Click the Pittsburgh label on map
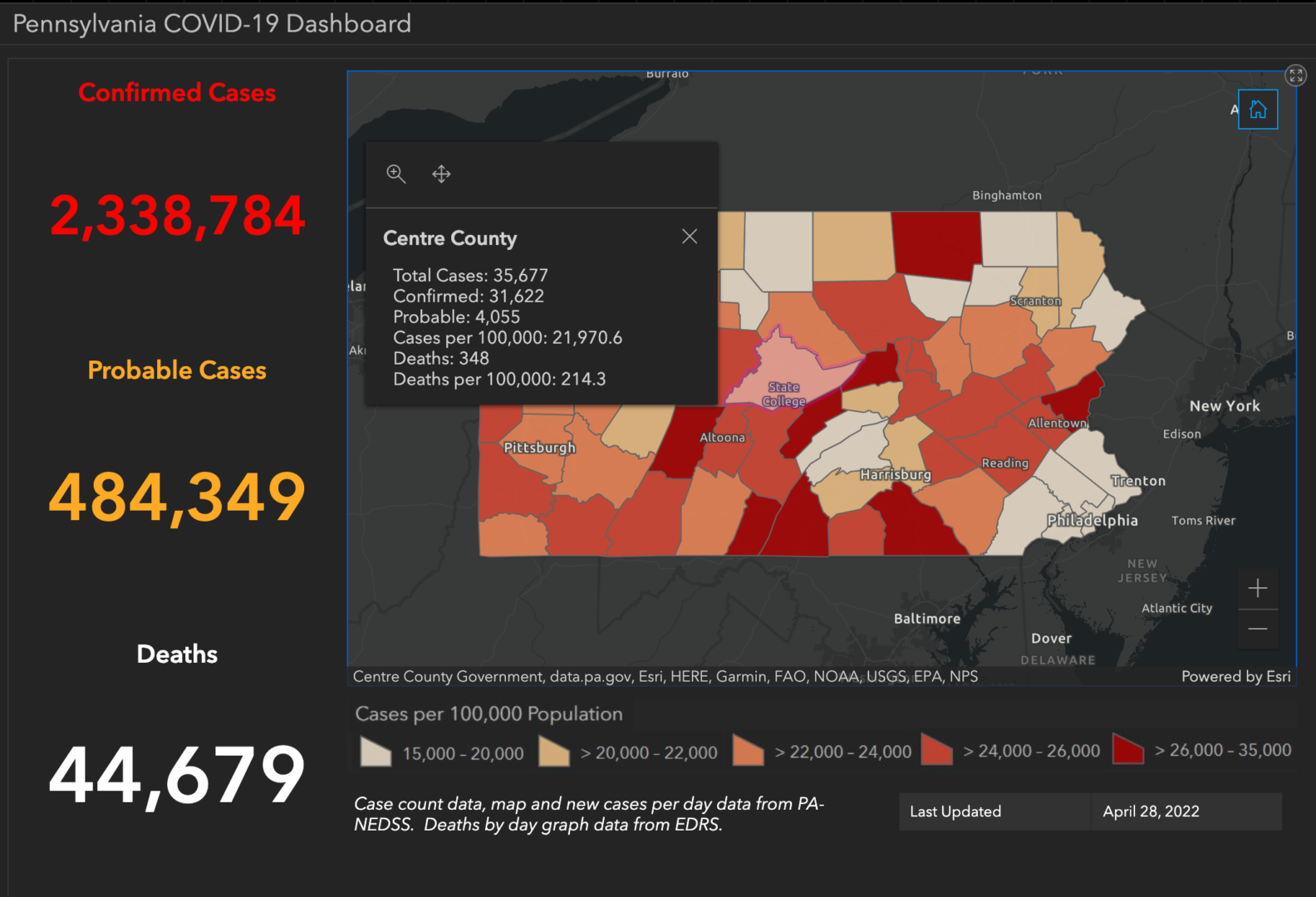This screenshot has width=1316, height=897. (540, 448)
